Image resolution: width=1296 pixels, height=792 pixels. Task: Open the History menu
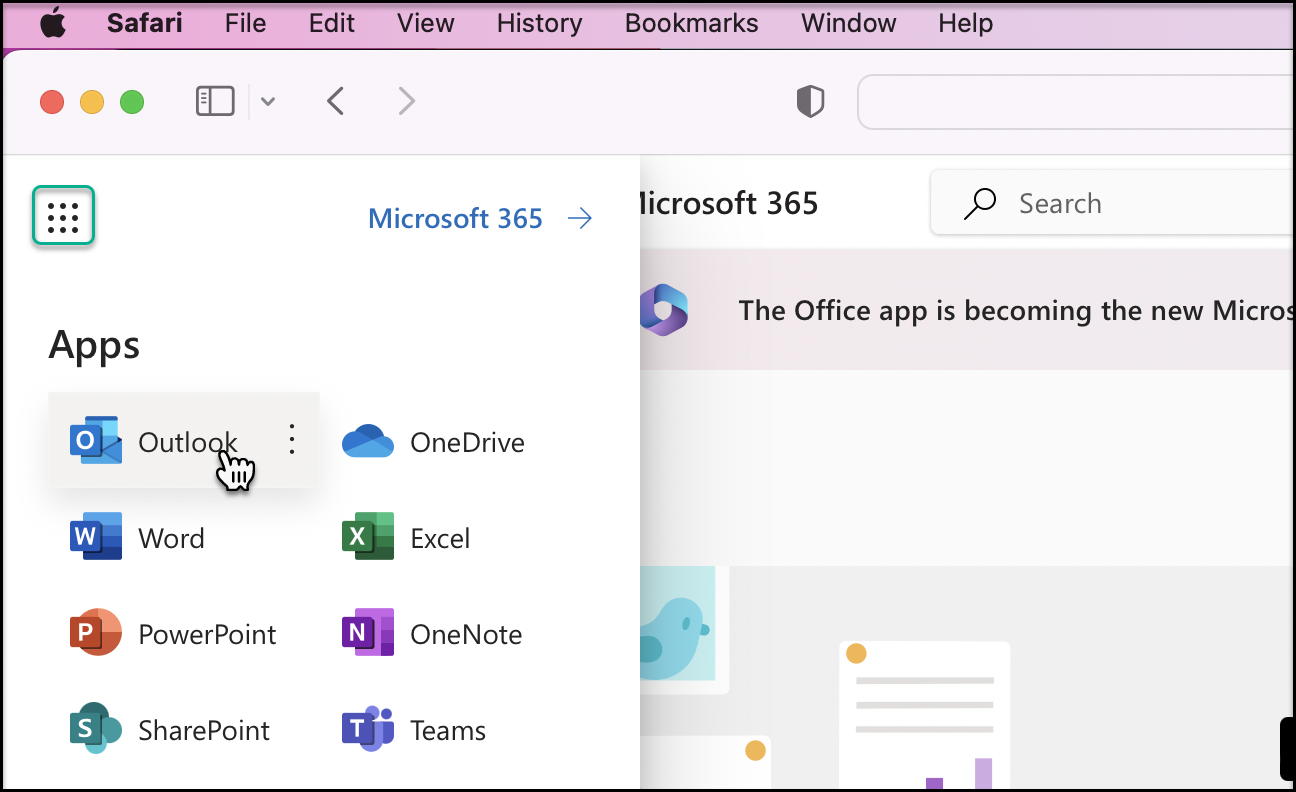(539, 23)
